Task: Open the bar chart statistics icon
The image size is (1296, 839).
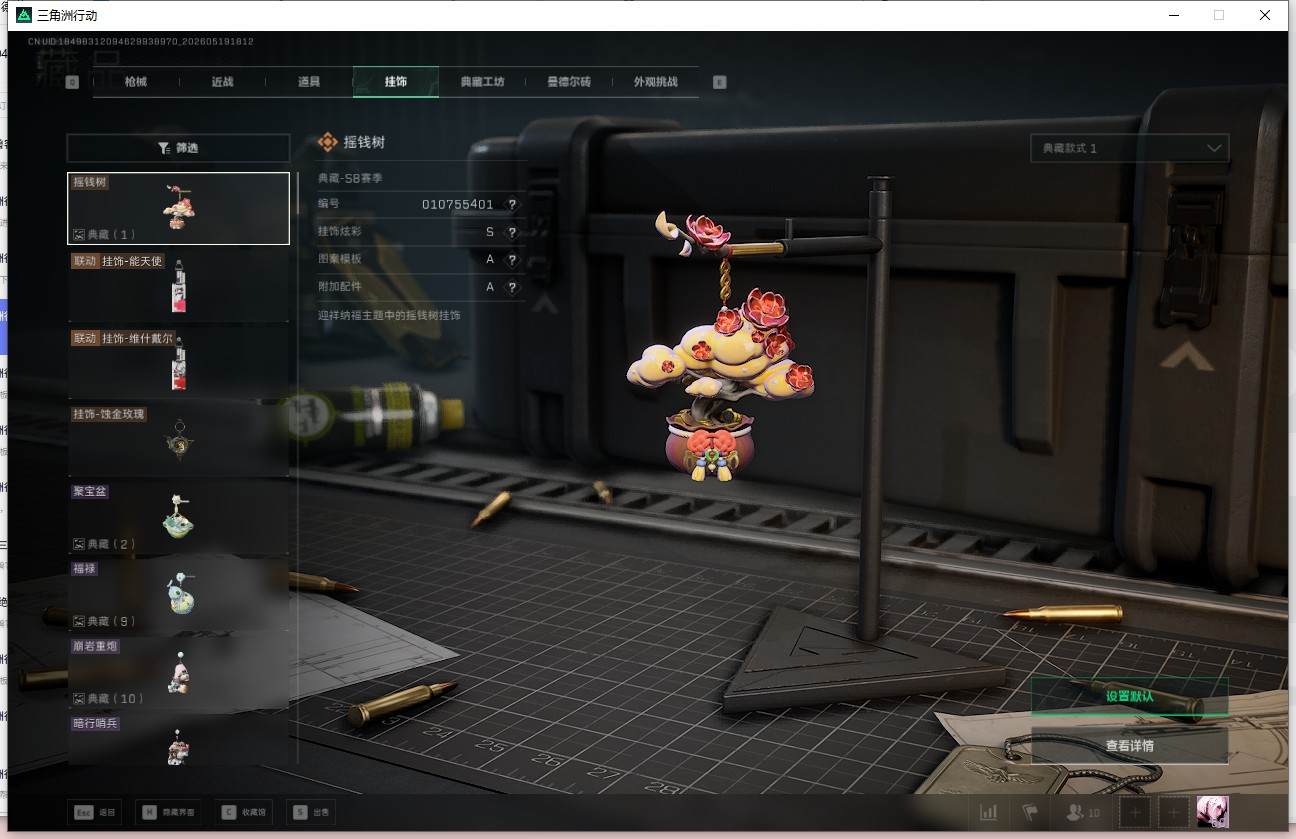Action: click(988, 813)
